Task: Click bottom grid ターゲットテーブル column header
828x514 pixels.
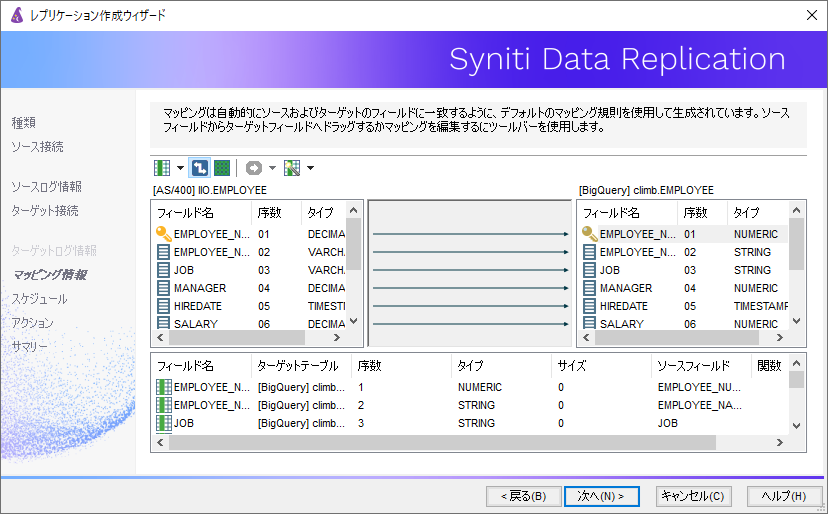Action: pyautogui.click(x=302, y=366)
